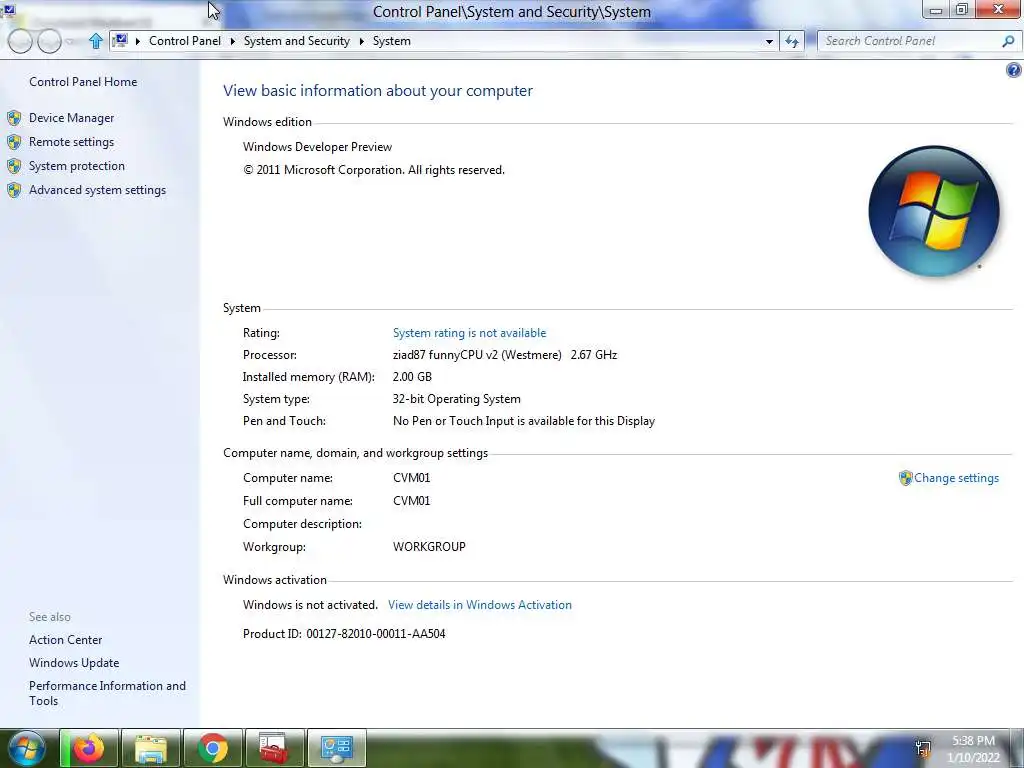This screenshot has height=768, width=1024.
Task: Click the shield icon beside Change settings
Action: pyautogui.click(x=905, y=478)
